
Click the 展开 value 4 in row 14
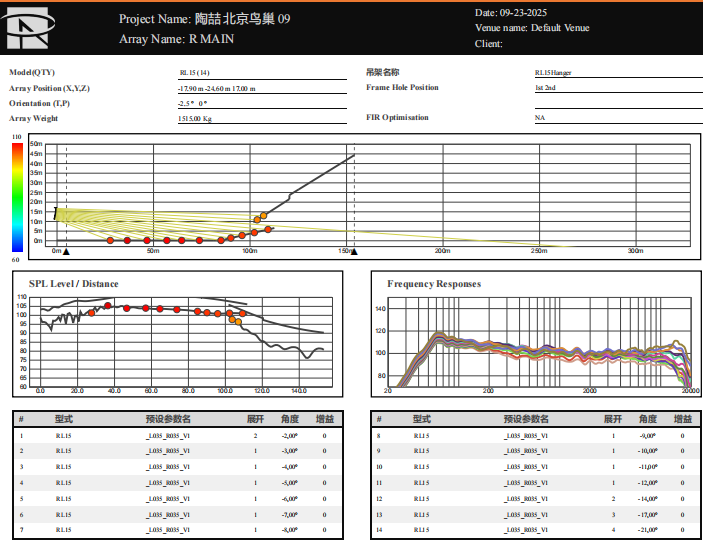(613, 530)
